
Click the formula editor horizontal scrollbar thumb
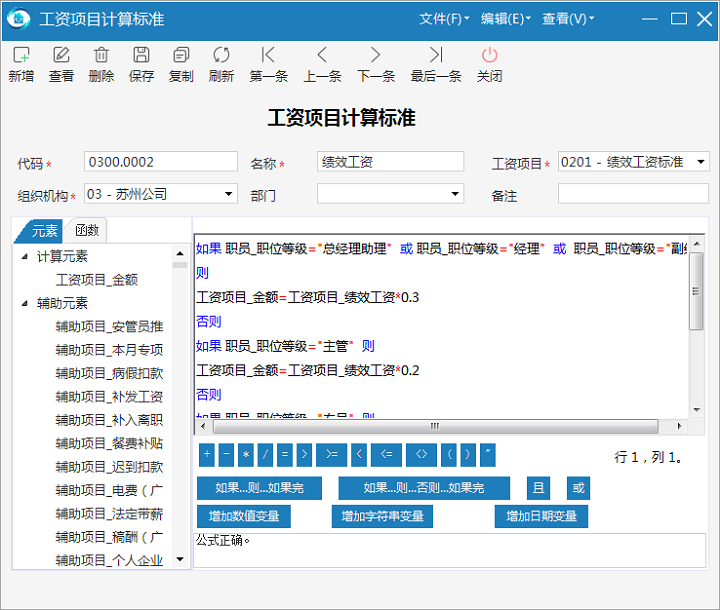point(435,426)
